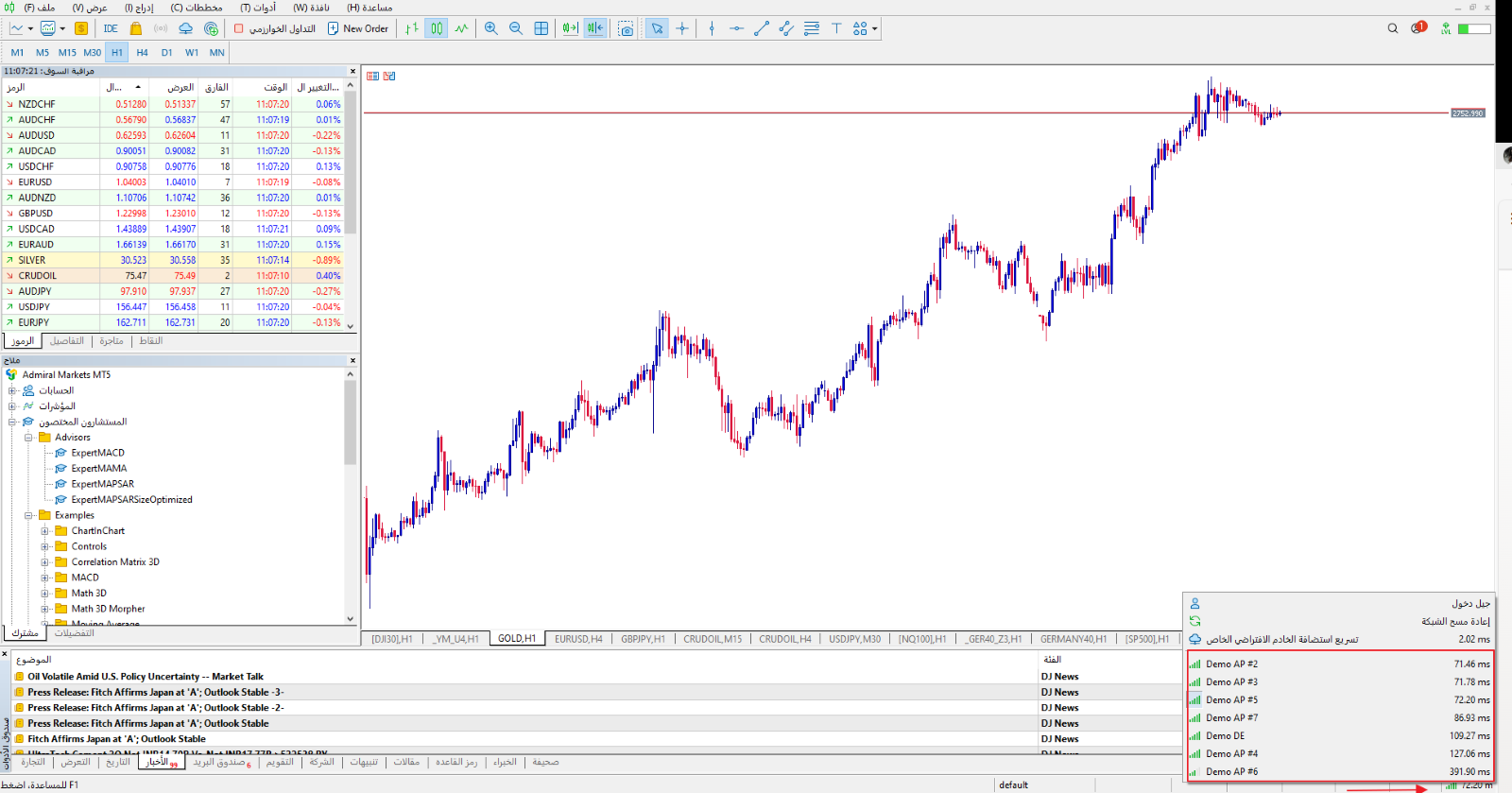Take a chart screenshot via camera icon

[x=626, y=28]
